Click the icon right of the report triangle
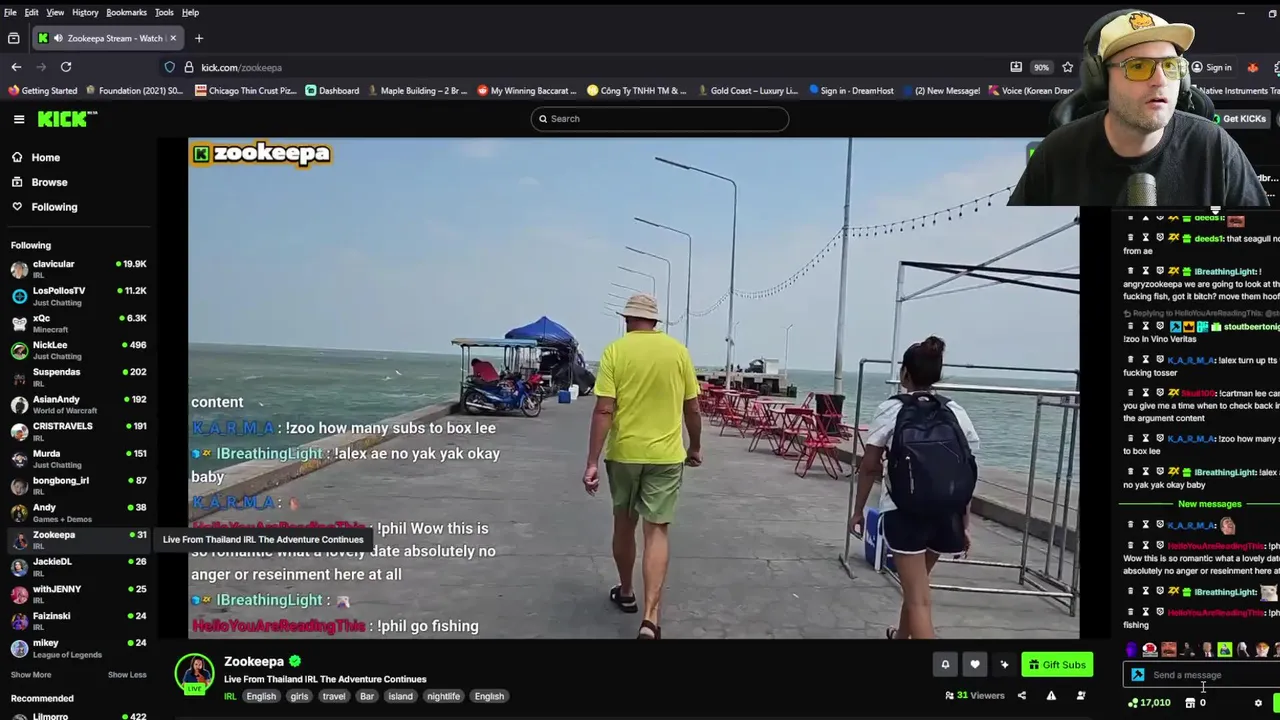The width and height of the screenshot is (1280, 720). (1081, 696)
